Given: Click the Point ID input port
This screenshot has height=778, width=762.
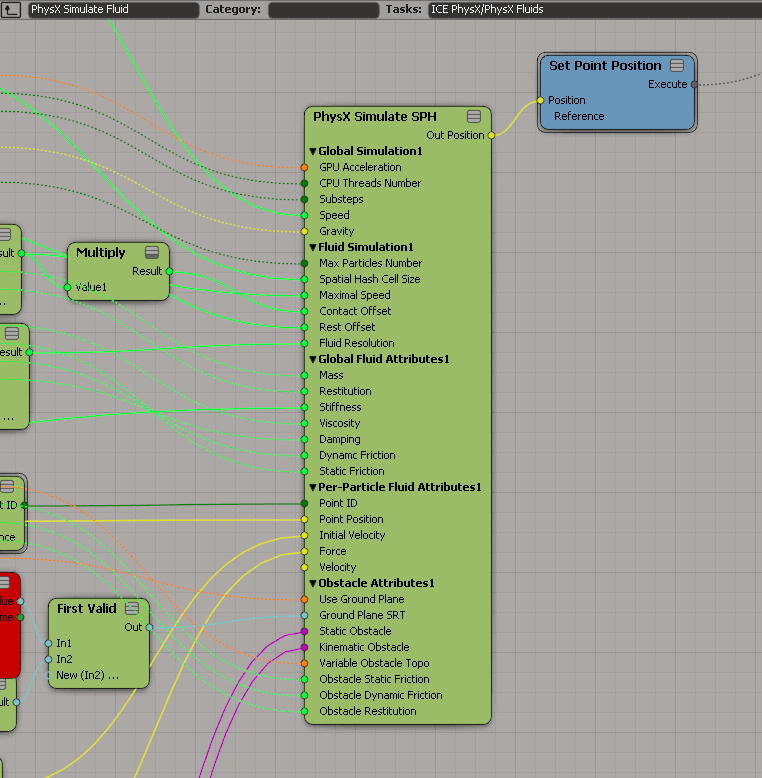Looking at the screenshot, I should tap(305, 504).
